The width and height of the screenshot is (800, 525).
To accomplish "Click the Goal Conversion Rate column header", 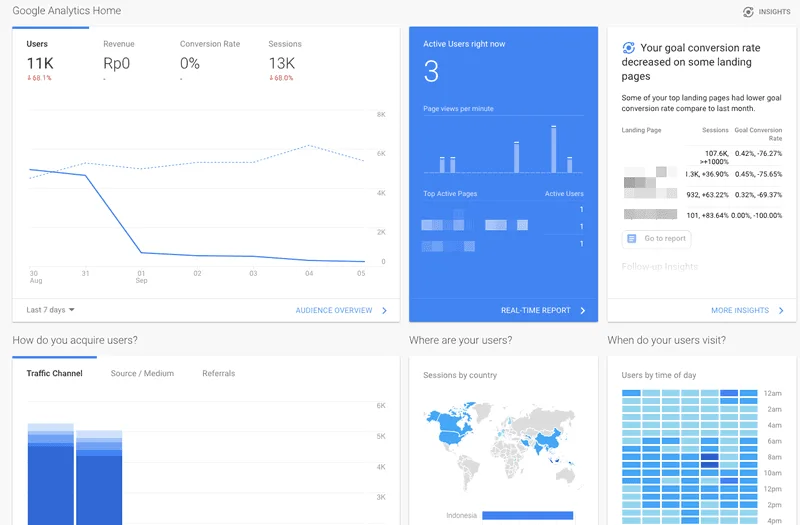I will pyautogui.click(x=758, y=134).
